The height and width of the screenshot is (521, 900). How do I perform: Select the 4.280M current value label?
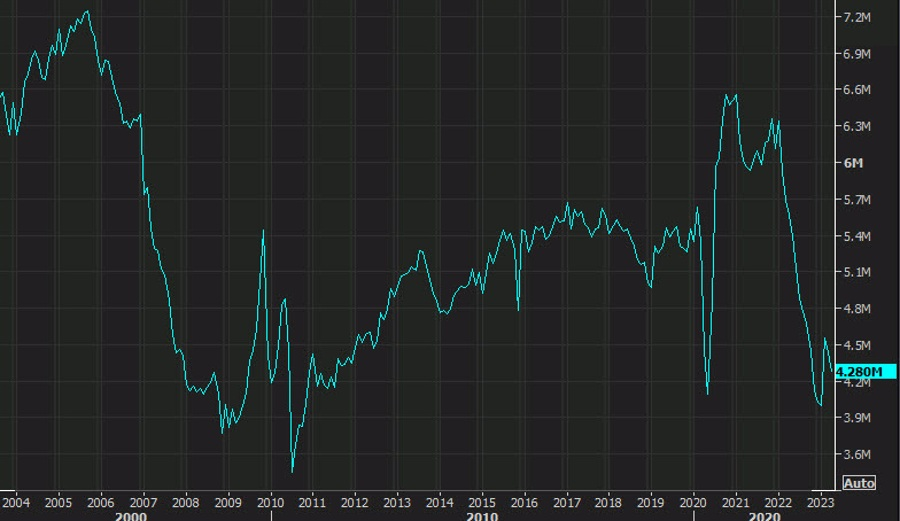pyautogui.click(x=859, y=372)
